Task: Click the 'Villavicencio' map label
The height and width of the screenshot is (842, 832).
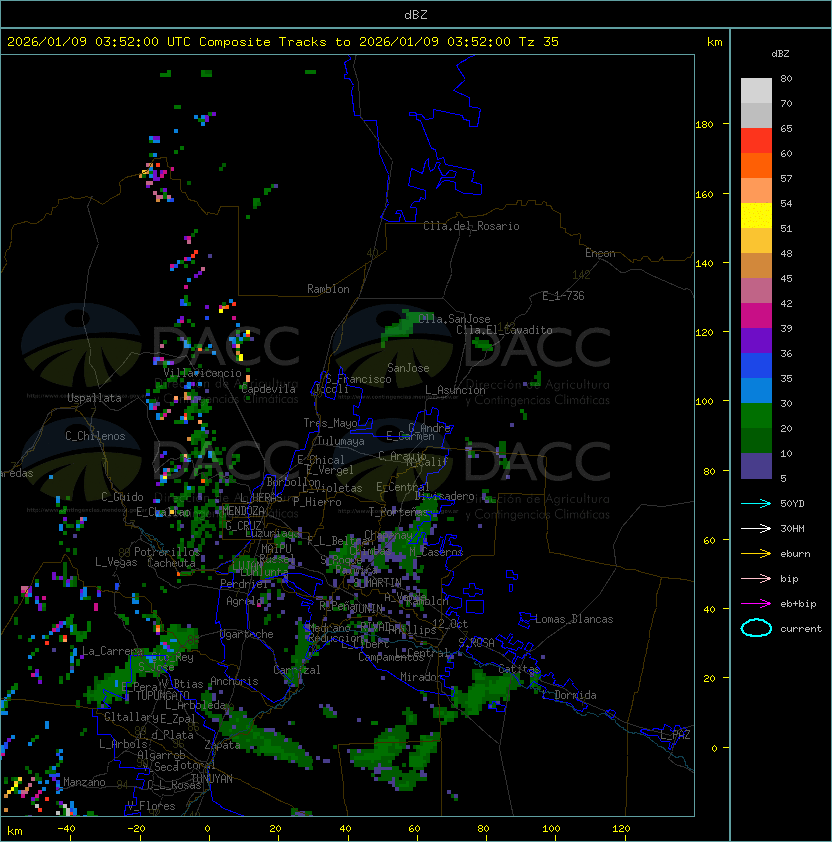Action: coord(202,373)
